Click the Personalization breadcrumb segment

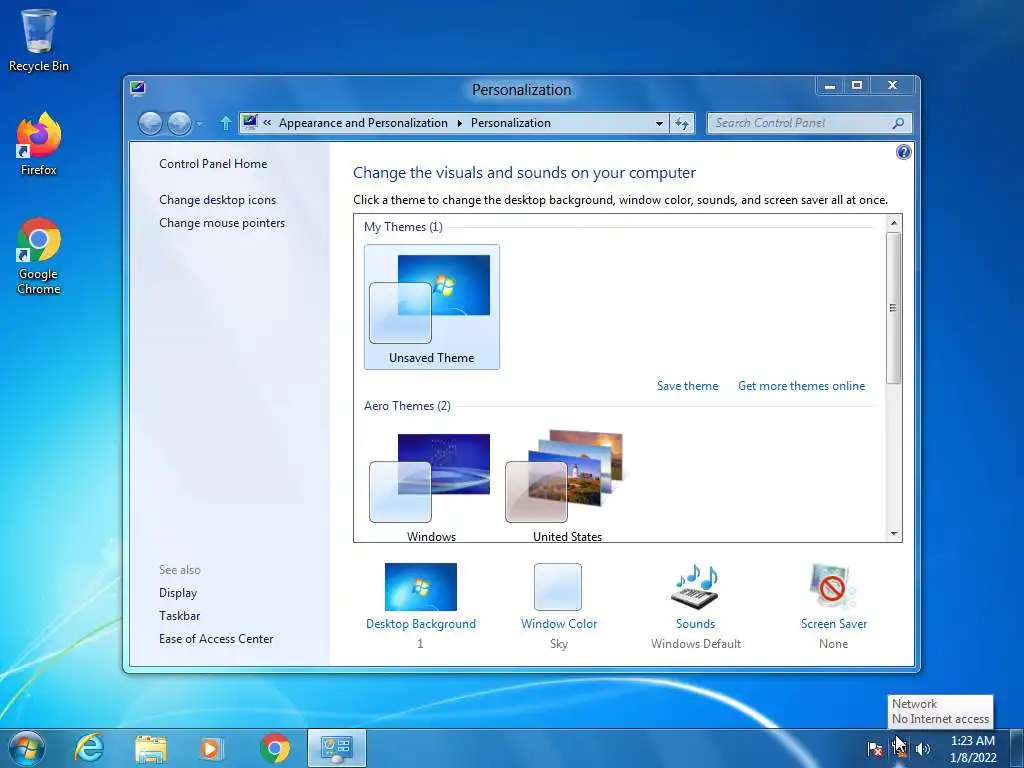pos(511,123)
